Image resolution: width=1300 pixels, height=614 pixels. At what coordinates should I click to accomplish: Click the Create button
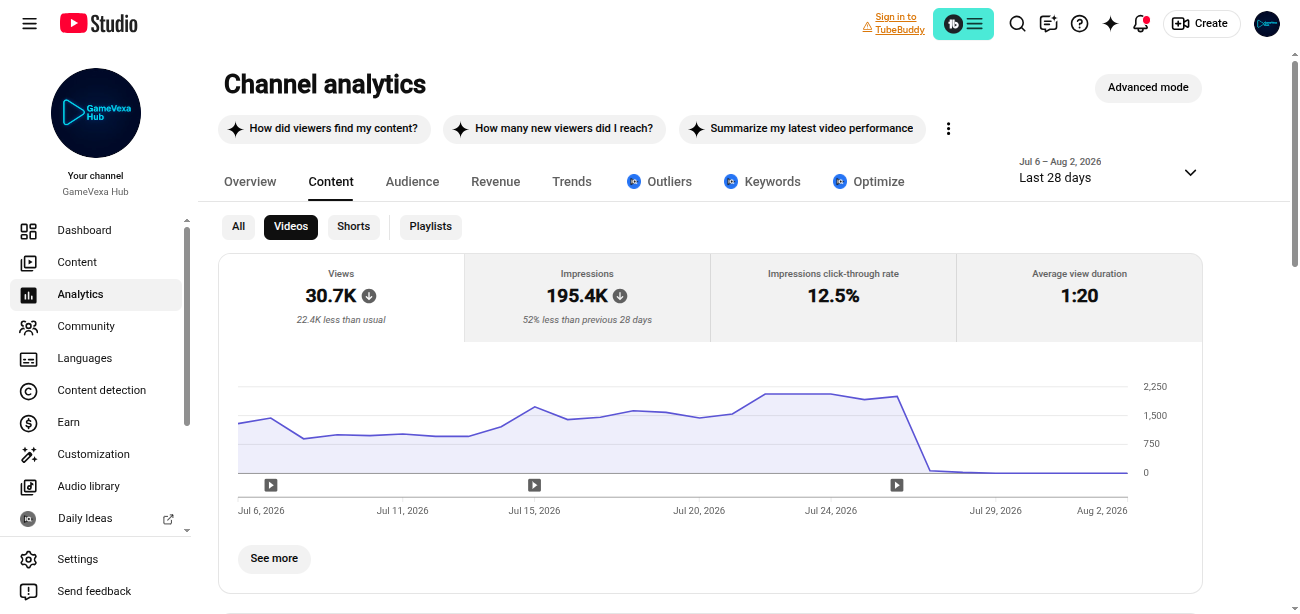coord(1201,24)
